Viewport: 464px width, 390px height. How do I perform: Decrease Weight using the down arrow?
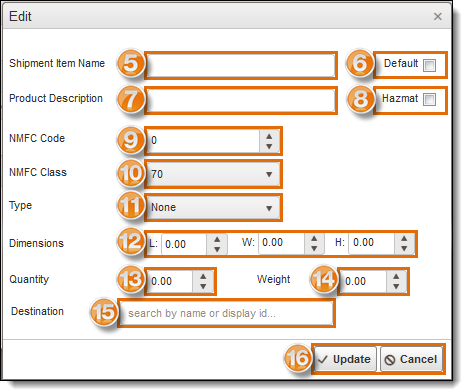396,287
